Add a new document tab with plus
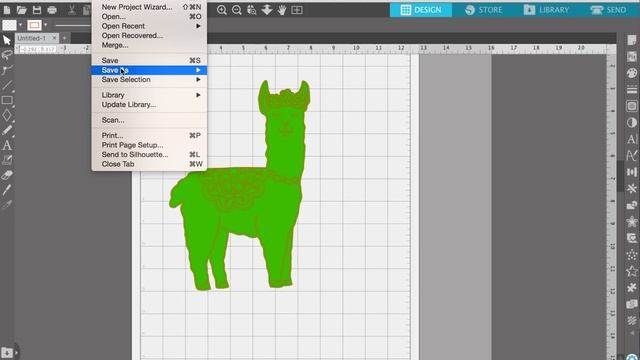 pyautogui.click(x=64, y=38)
